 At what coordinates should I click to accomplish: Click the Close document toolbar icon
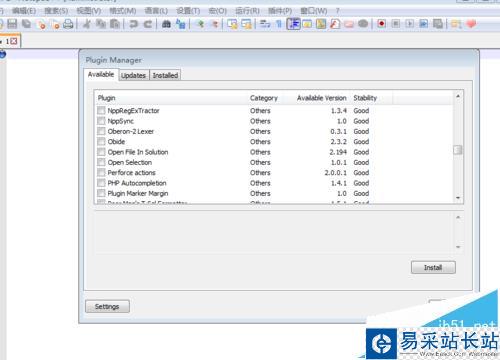click(42, 24)
